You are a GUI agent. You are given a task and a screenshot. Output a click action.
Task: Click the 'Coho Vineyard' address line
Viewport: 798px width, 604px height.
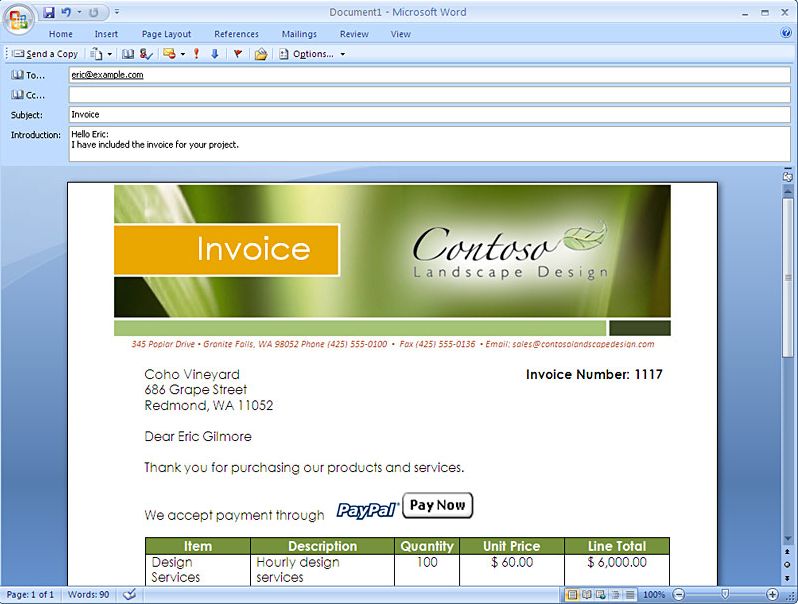(x=192, y=375)
